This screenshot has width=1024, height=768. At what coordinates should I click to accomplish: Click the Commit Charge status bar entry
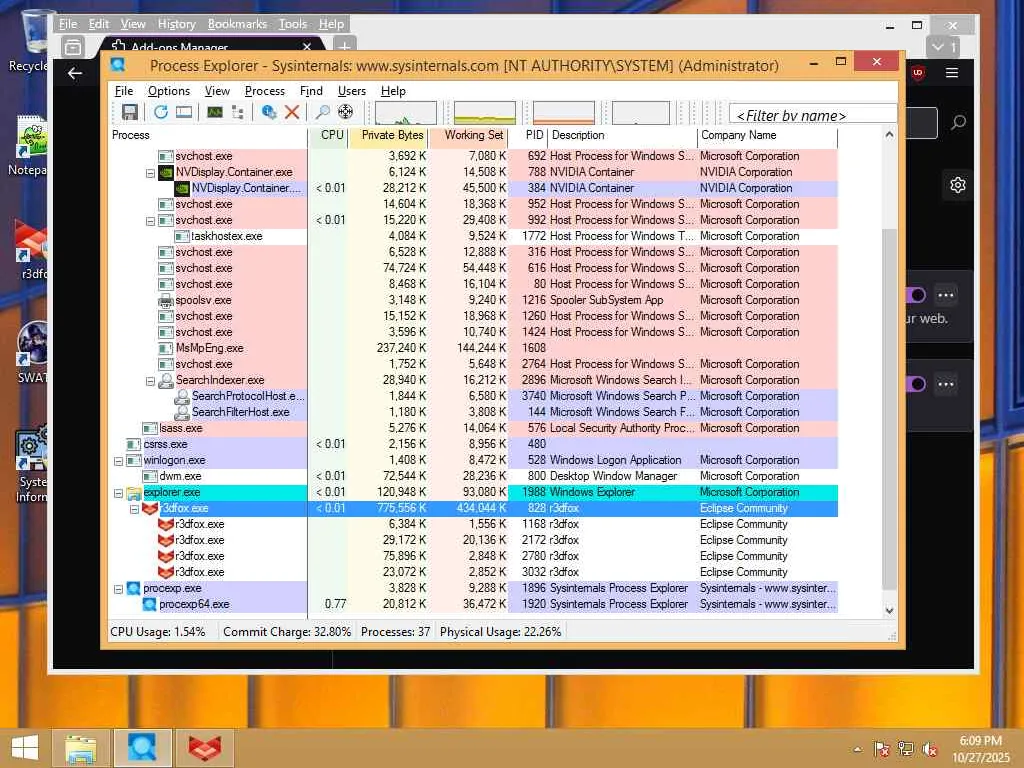[x=287, y=632]
